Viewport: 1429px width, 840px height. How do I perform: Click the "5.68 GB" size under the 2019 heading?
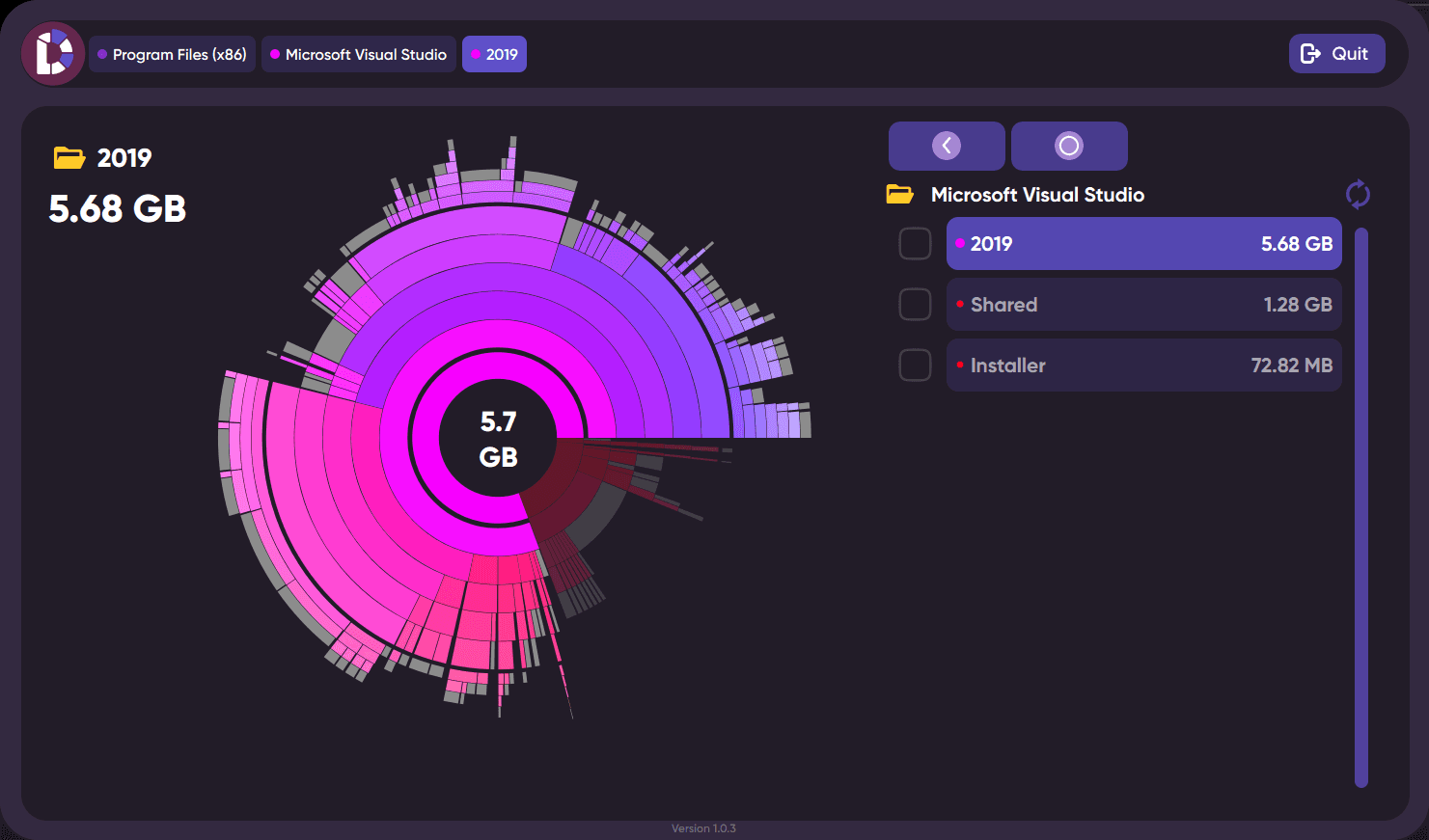118,209
